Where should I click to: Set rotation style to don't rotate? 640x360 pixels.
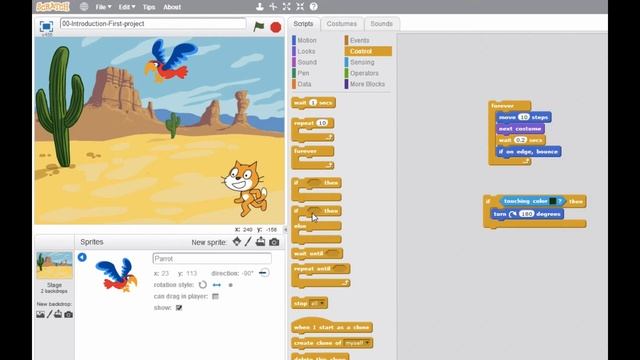(x=230, y=285)
